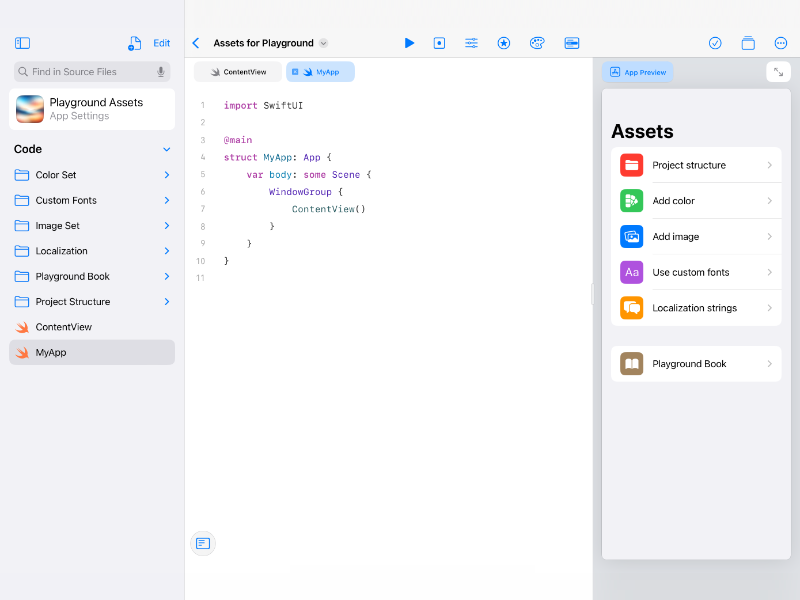Open the more options ellipsis menu

pos(781,43)
